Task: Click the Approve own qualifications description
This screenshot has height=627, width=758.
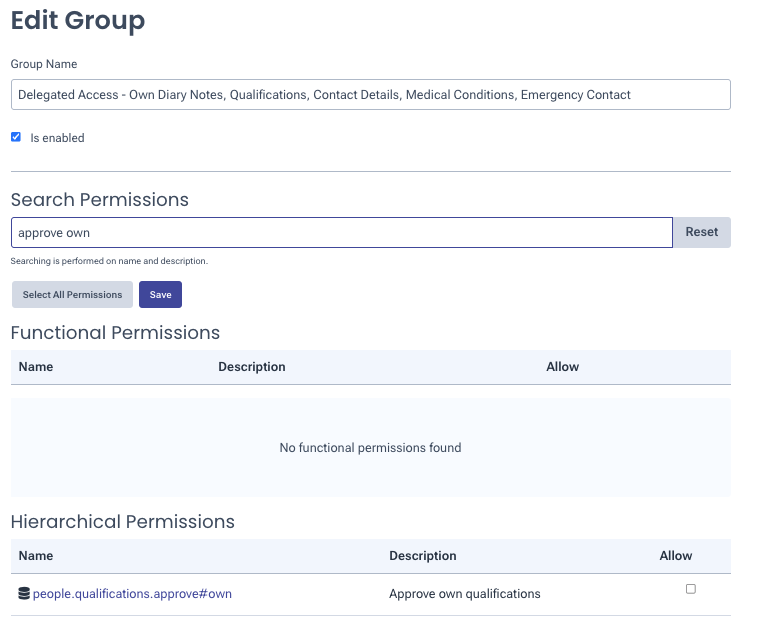Action: pyautogui.click(x=464, y=594)
